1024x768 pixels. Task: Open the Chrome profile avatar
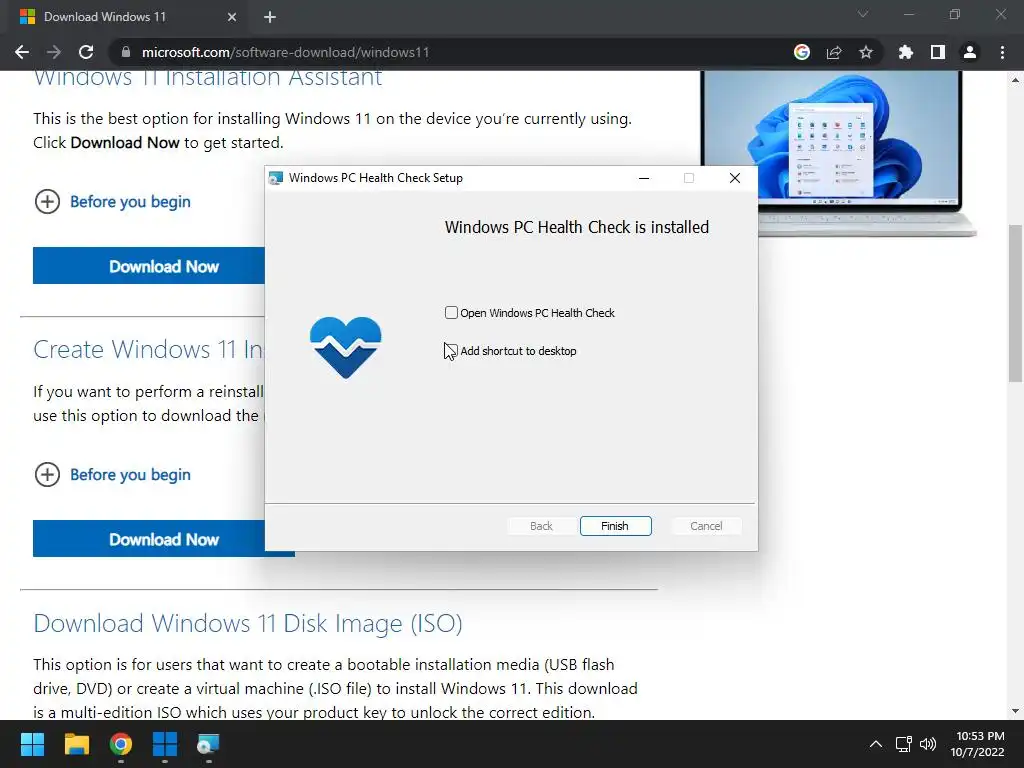point(970,52)
